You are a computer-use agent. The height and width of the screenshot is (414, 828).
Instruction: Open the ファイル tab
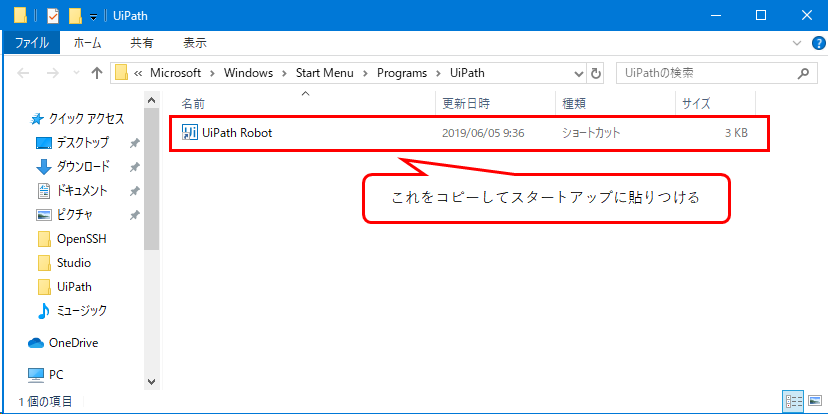click(31, 43)
